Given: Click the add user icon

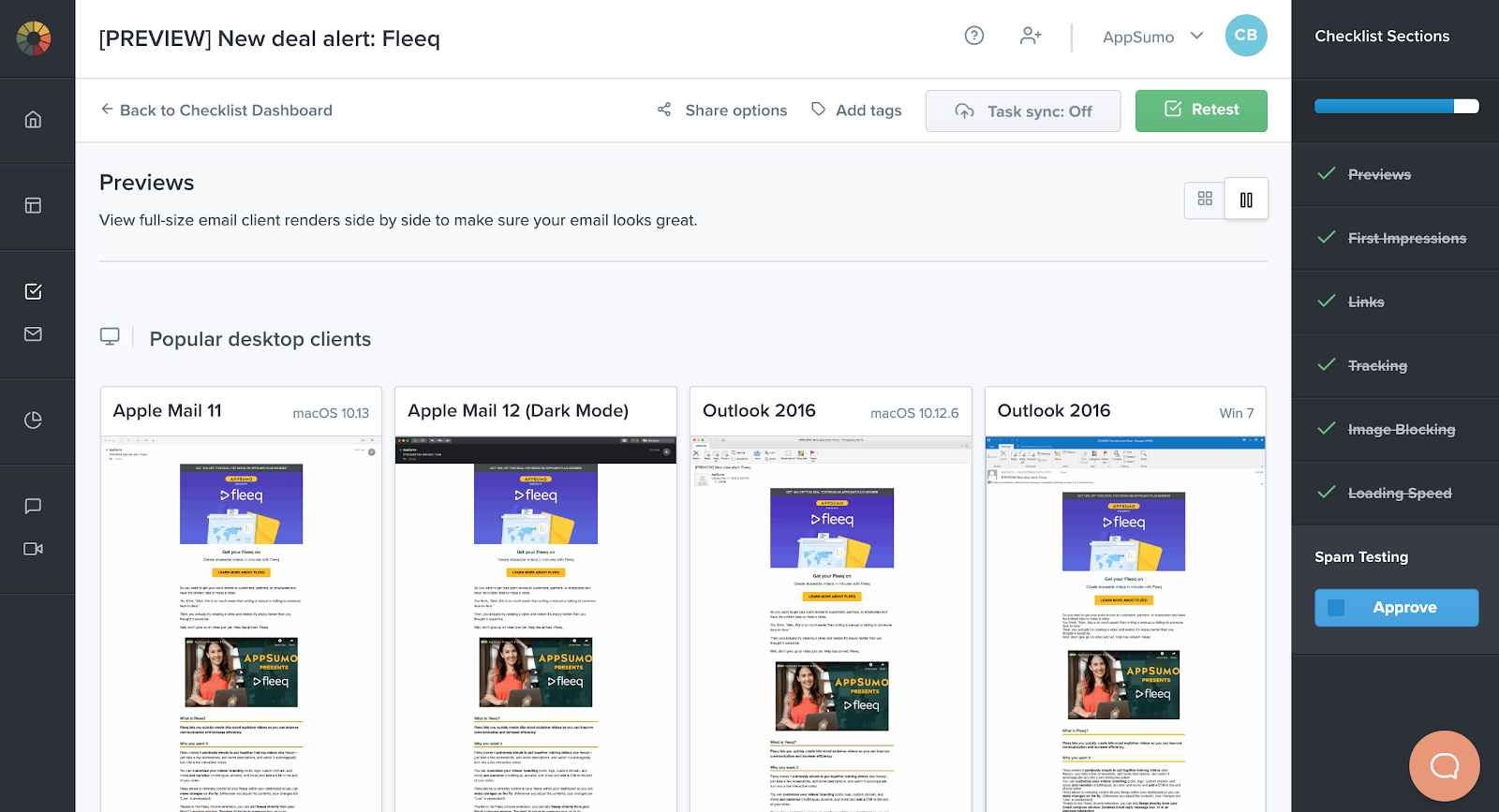Looking at the screenshot, I should click(x=1031, y=36).
